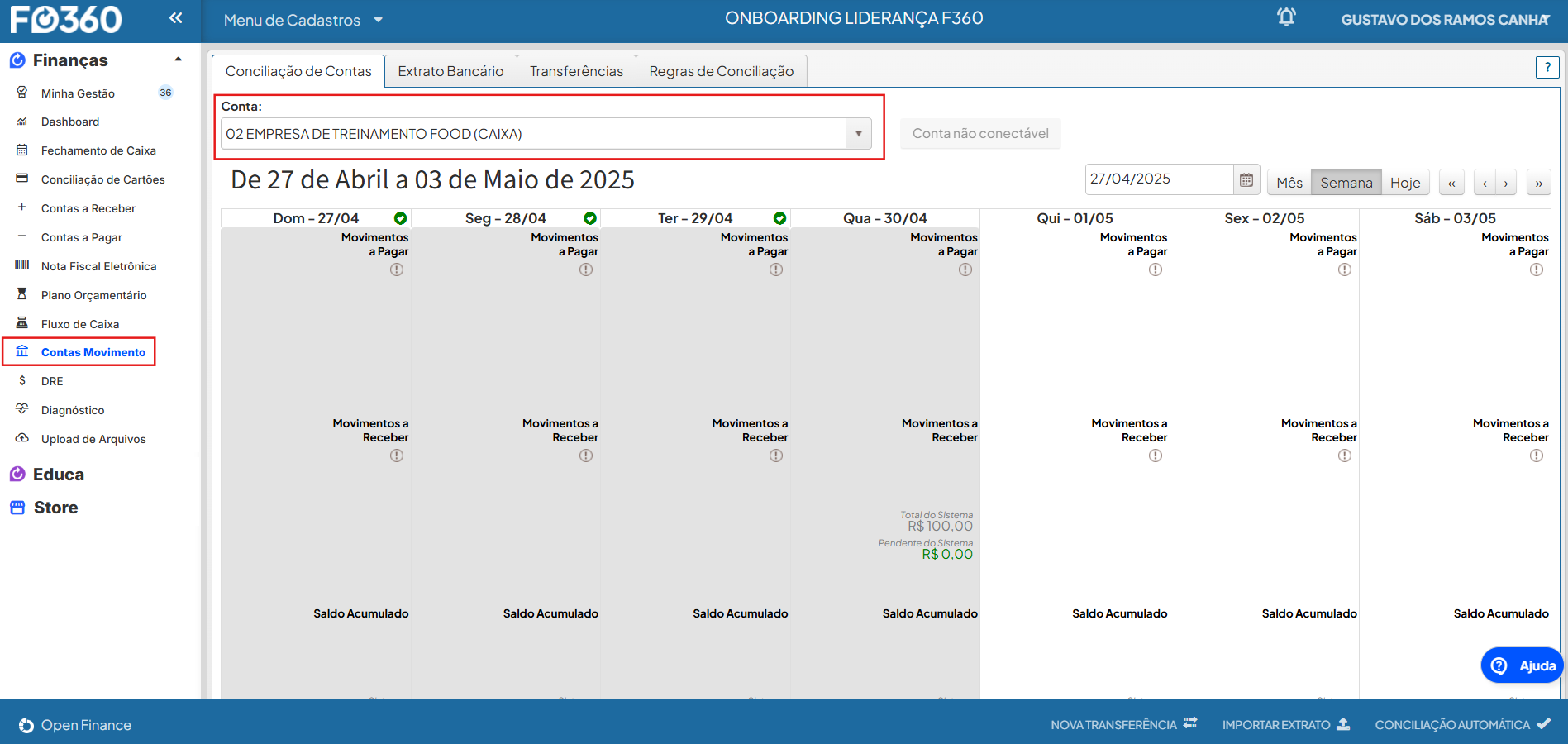Click Qui - 01/05 day header
Image resolution: width=1568 pixels, height=744 pixels.
(x=1075, y=218)
